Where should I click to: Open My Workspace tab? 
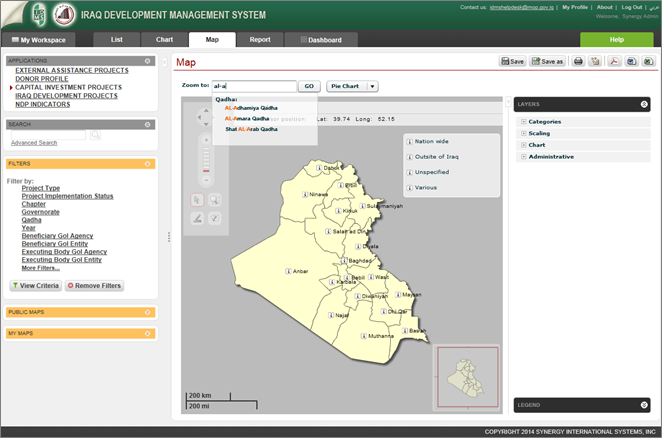point(38,40)
